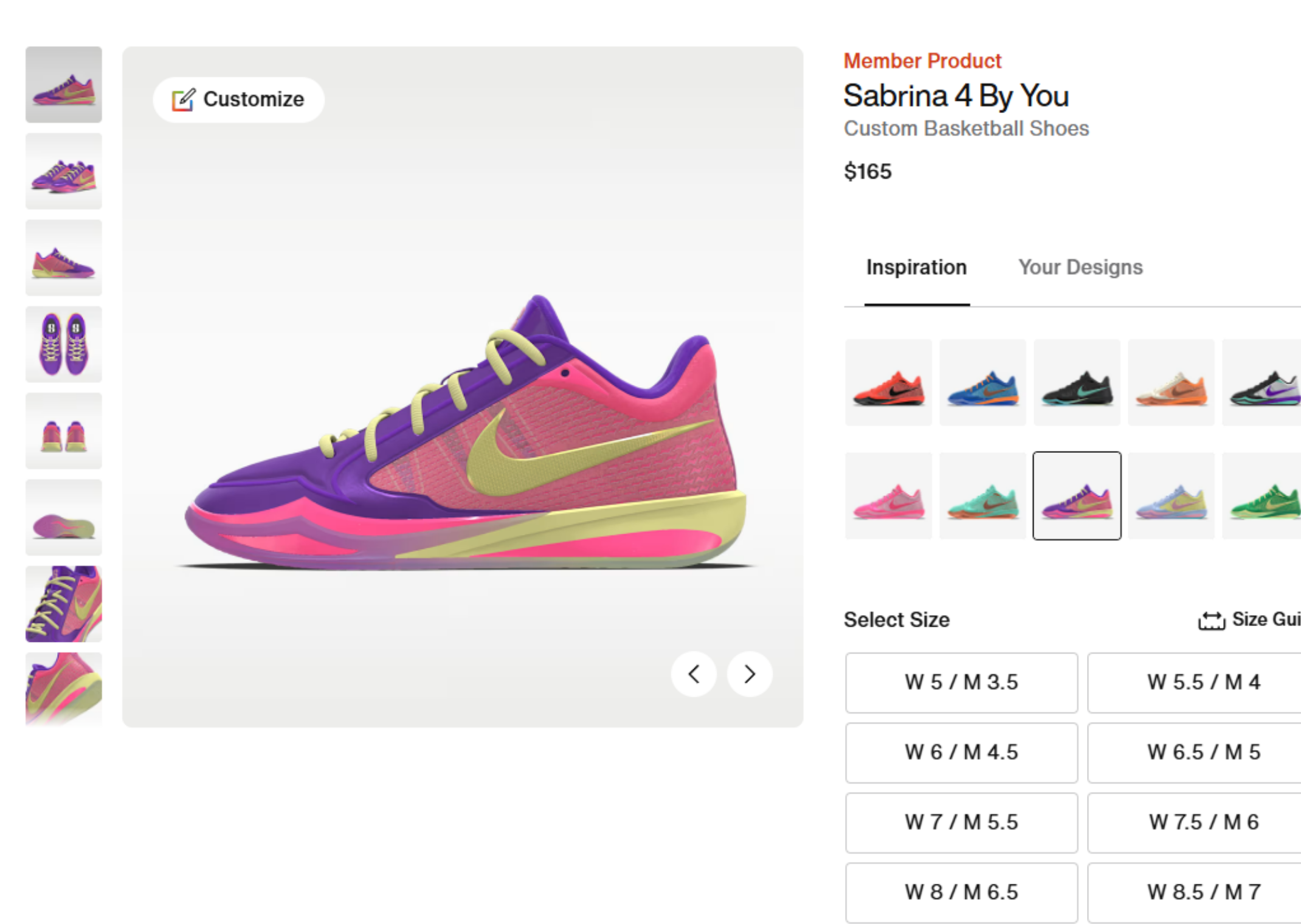Image resolution: width=1301 pixels, height=924 pixels.
Task: View the laces close-up thumbnail
Action: tap(64, 604)
